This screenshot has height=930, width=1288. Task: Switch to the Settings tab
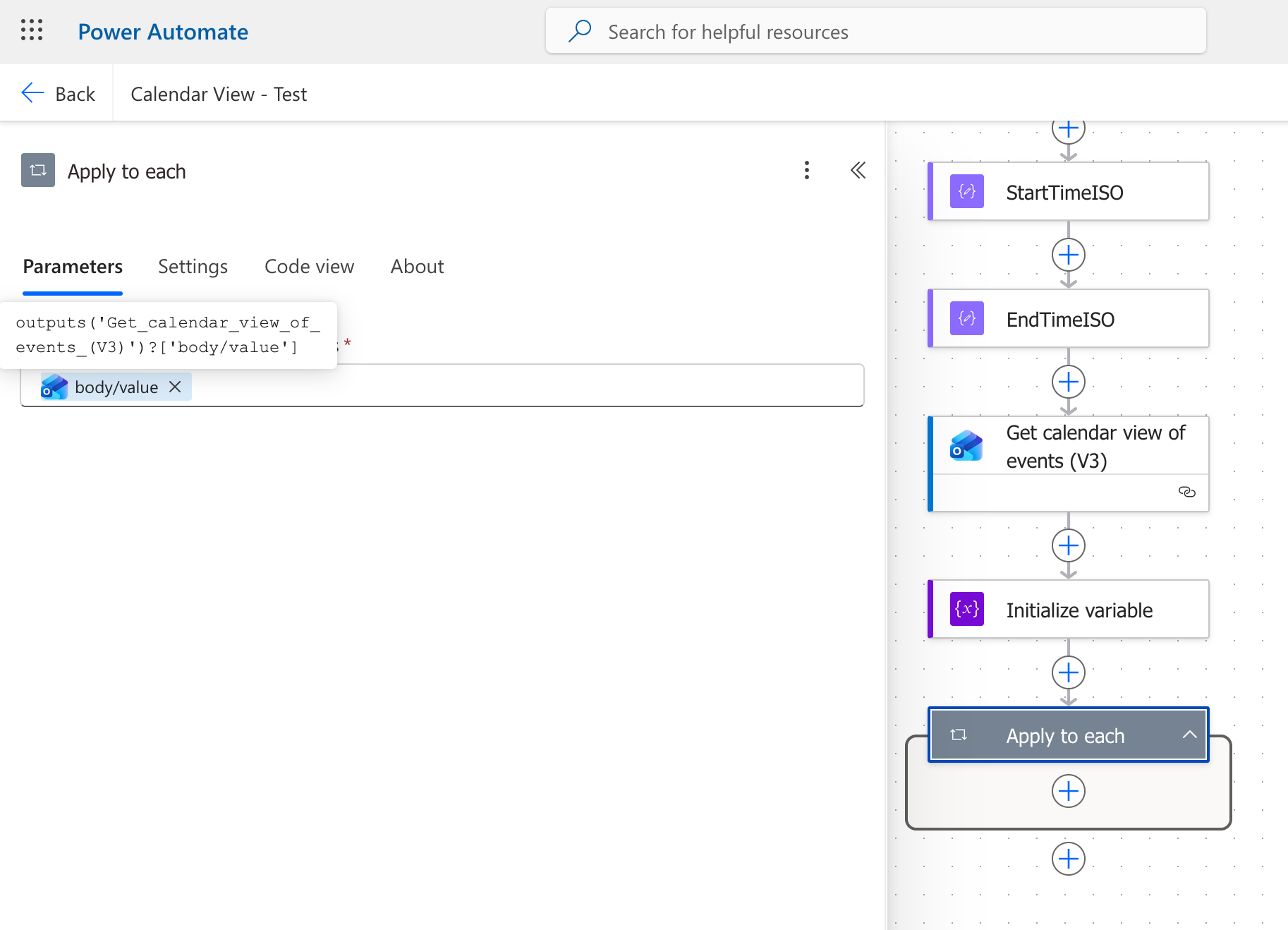pyautogui.click(x=193, y=267)
